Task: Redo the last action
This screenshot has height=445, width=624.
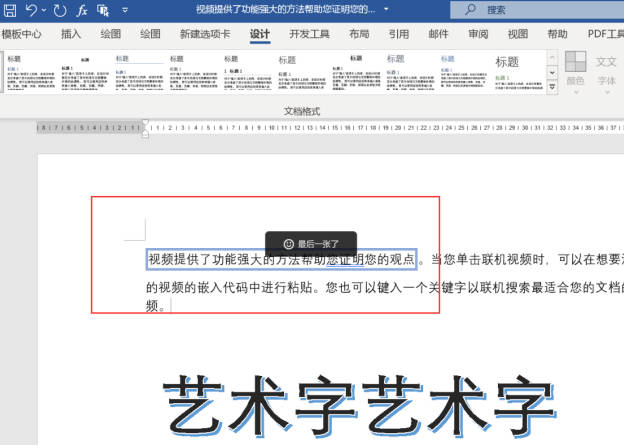Action: (60, 10)
